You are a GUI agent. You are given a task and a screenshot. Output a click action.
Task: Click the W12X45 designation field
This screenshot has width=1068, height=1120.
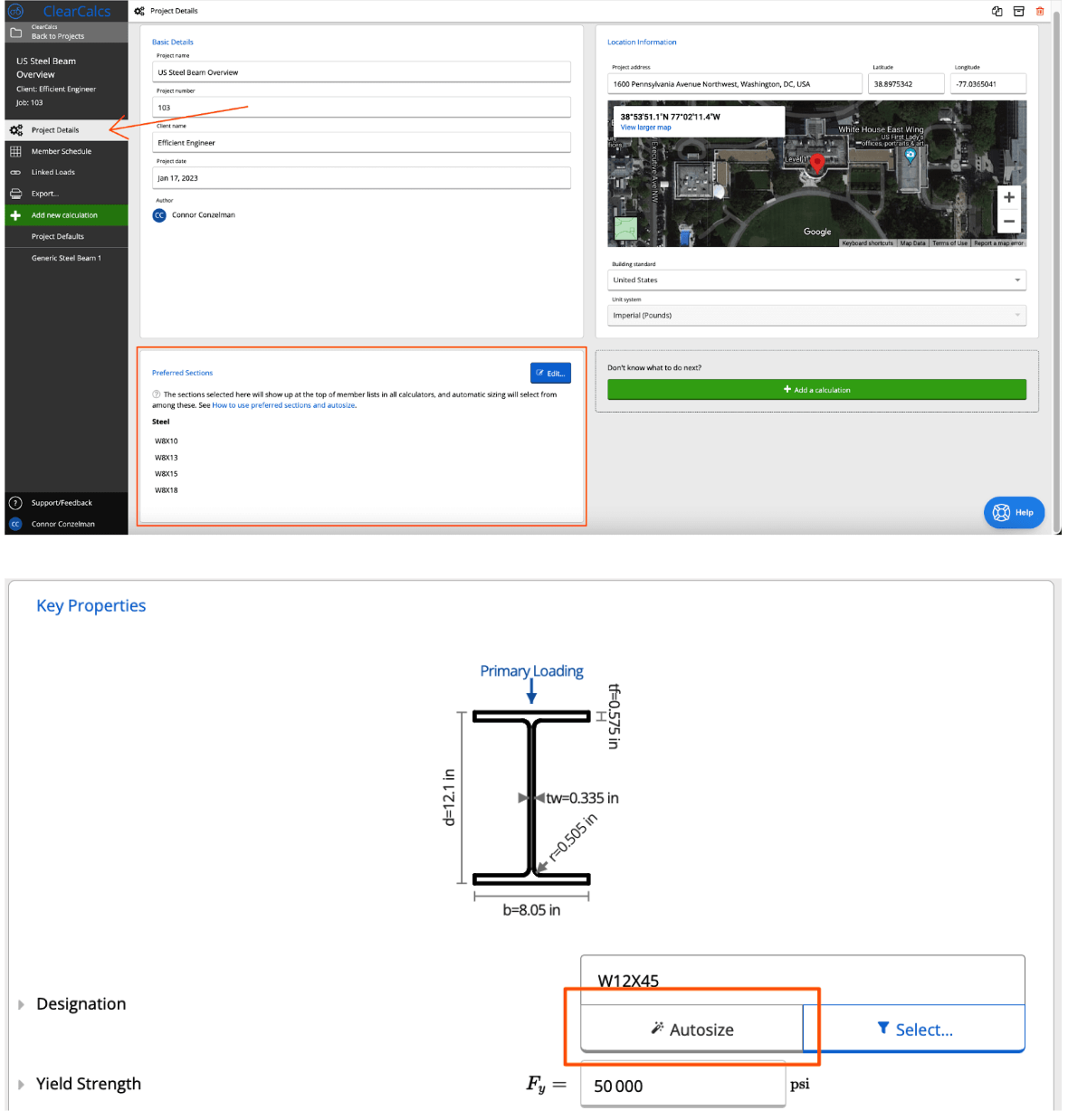point(803,981)
